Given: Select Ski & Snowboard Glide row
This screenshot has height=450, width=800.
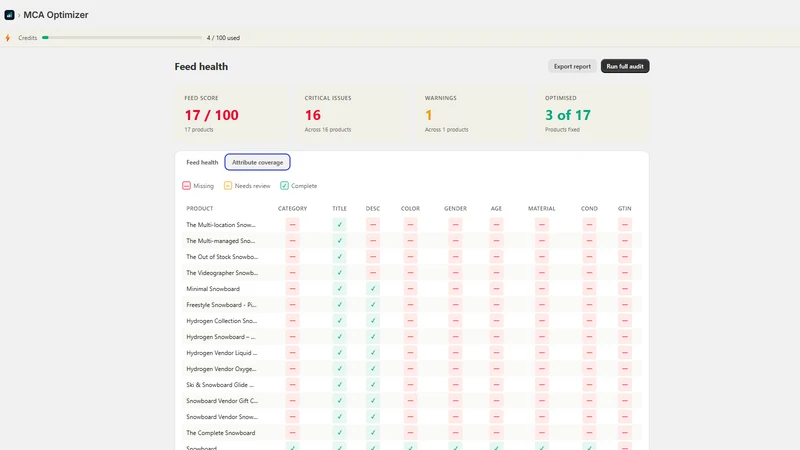Looking at the screenshot, I should coord(412,385).
